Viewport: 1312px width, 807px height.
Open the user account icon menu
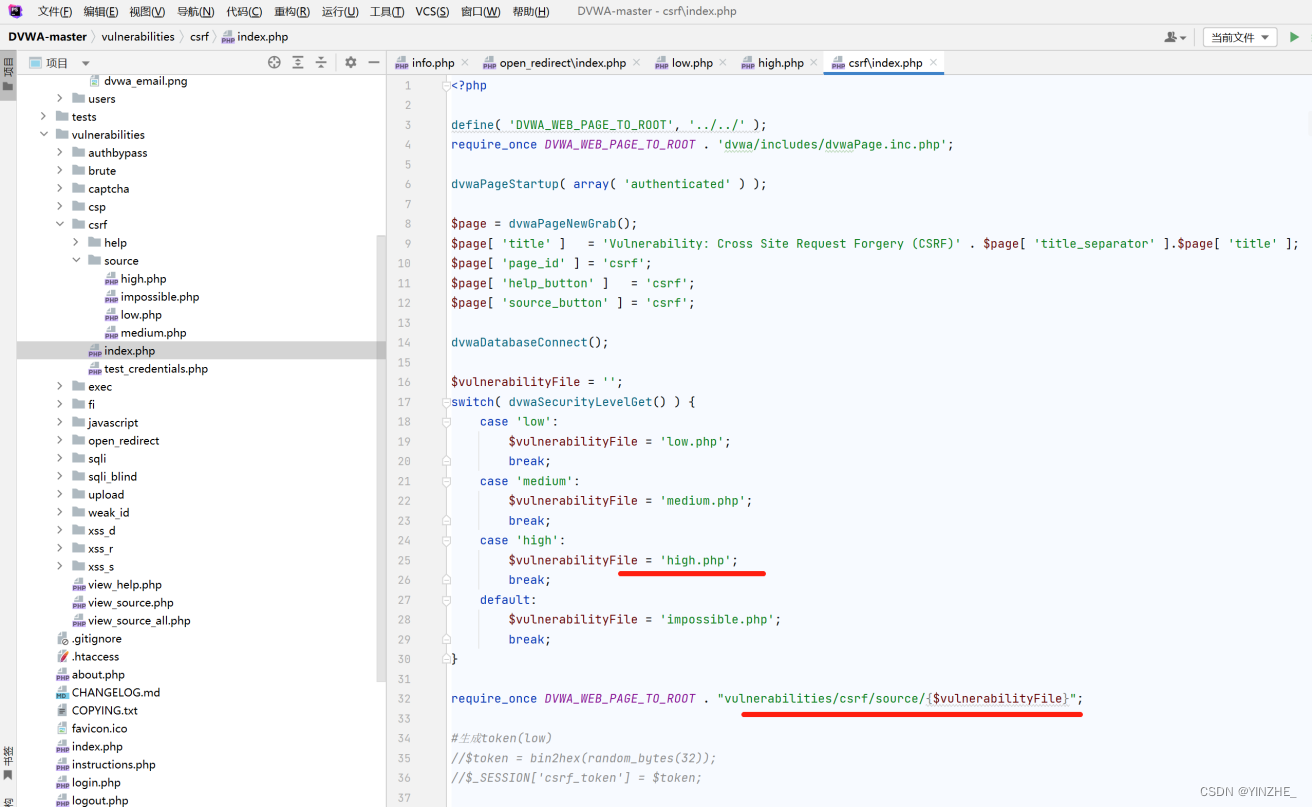click(1175, 37)
